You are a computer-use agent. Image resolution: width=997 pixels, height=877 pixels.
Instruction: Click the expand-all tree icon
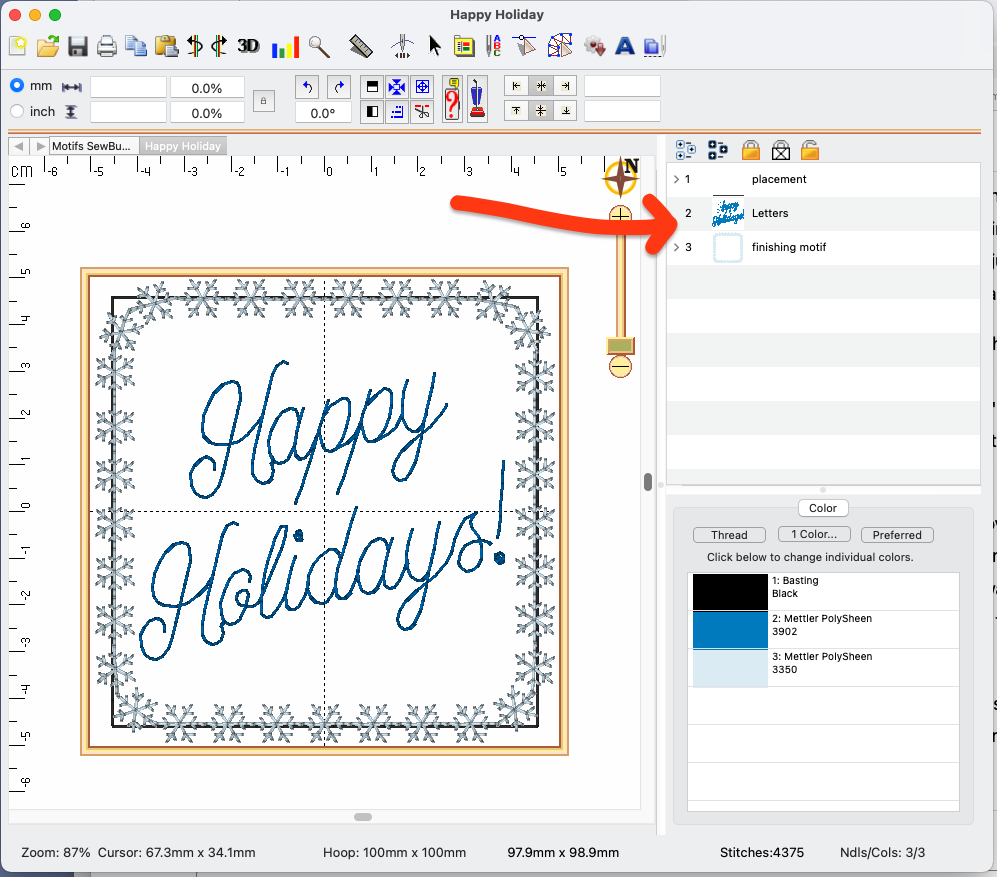[x=686, y=150]
